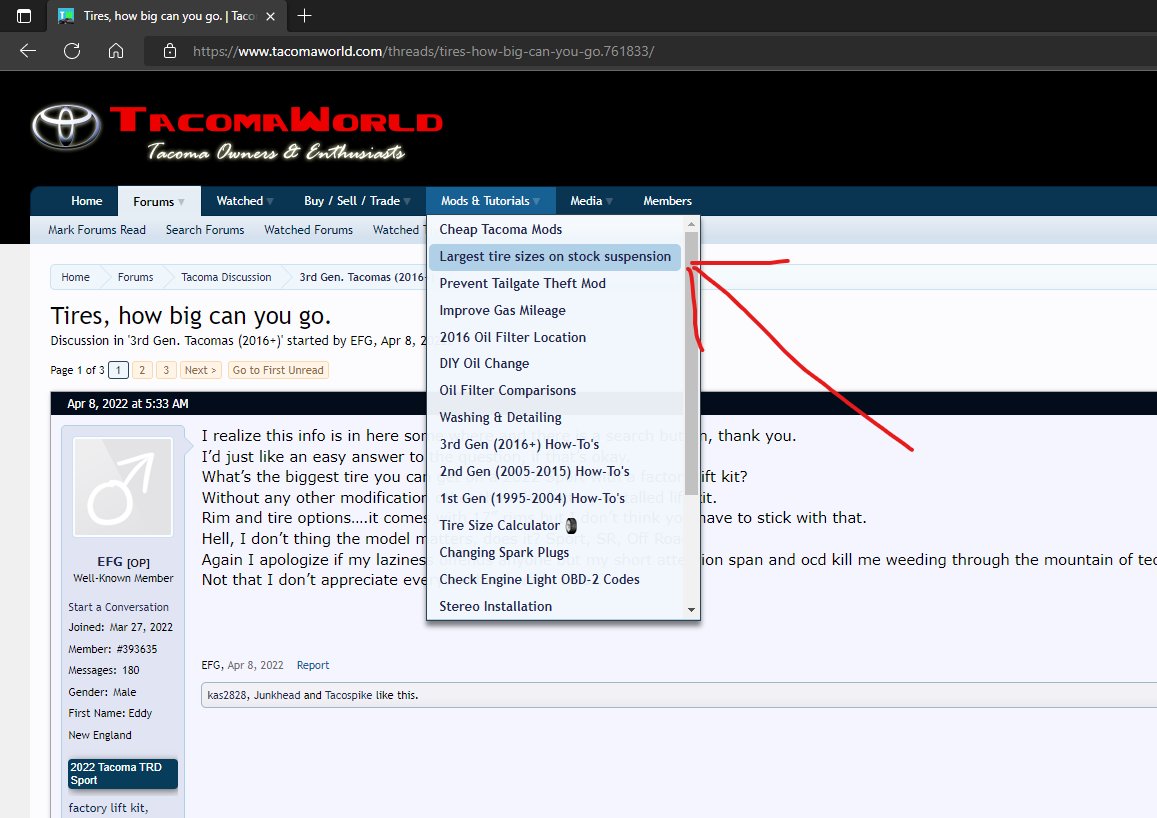Open 2016 Oil Filter Location entry
This screenshot has width=1157, height=818.
tap(512, 337)
